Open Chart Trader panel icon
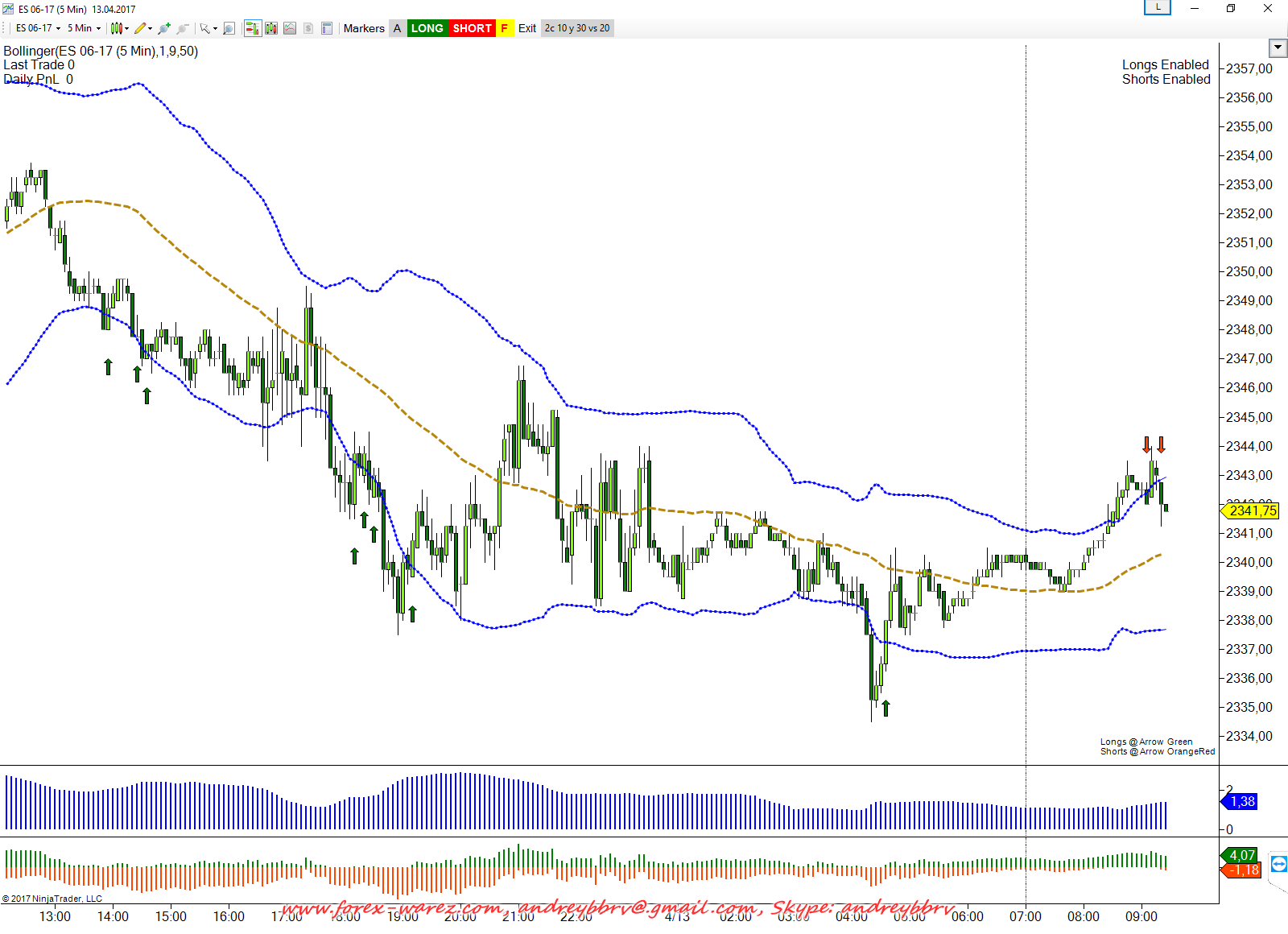The height and width of the screenshot is (934, 1288). [x=252, y=28]
